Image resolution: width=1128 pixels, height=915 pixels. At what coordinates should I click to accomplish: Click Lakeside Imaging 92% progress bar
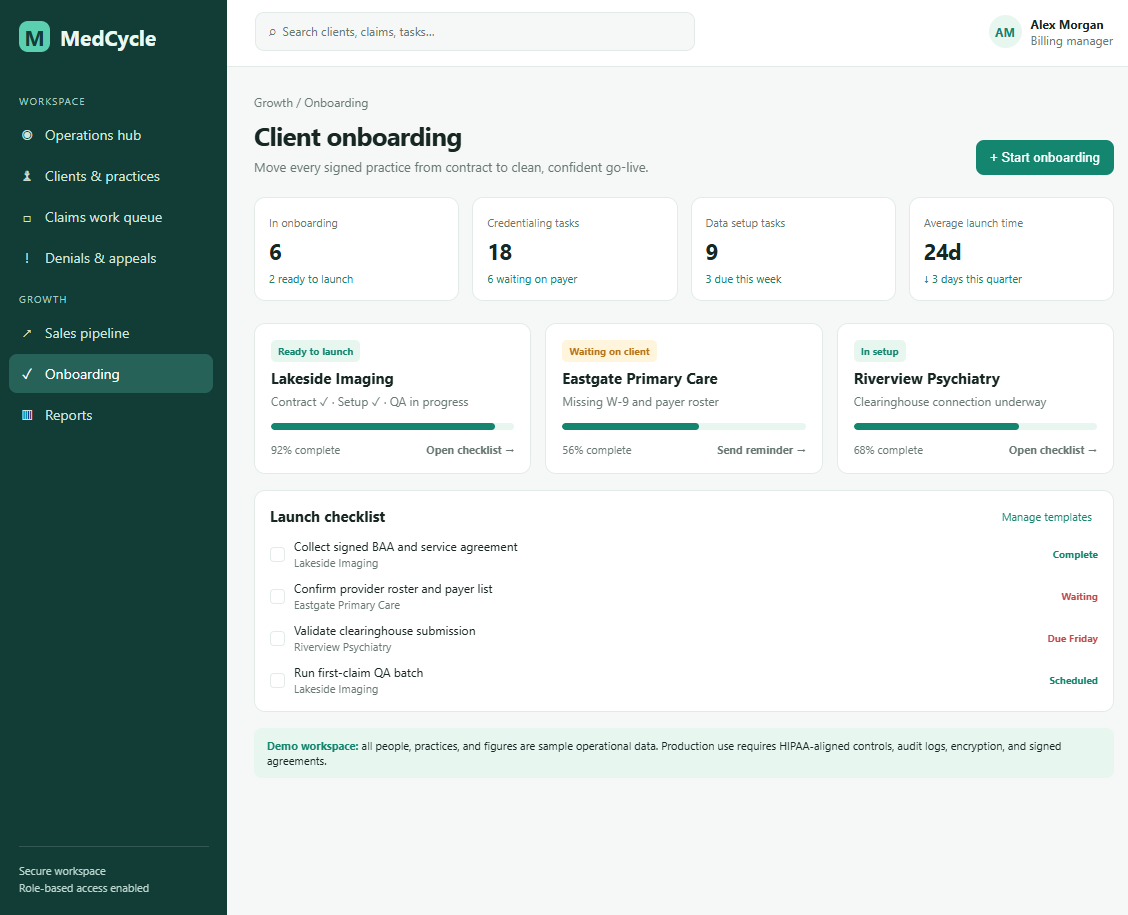click(x=392, y=427)
